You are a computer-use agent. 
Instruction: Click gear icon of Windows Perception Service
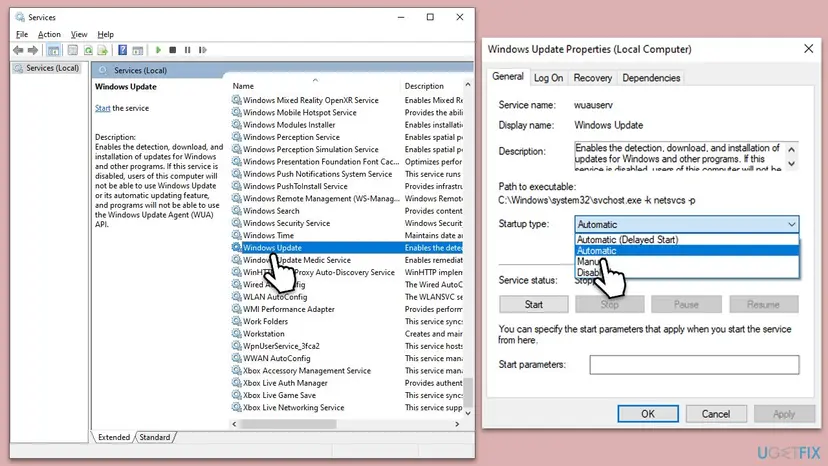pyautogui.click(x=237, y=137)
